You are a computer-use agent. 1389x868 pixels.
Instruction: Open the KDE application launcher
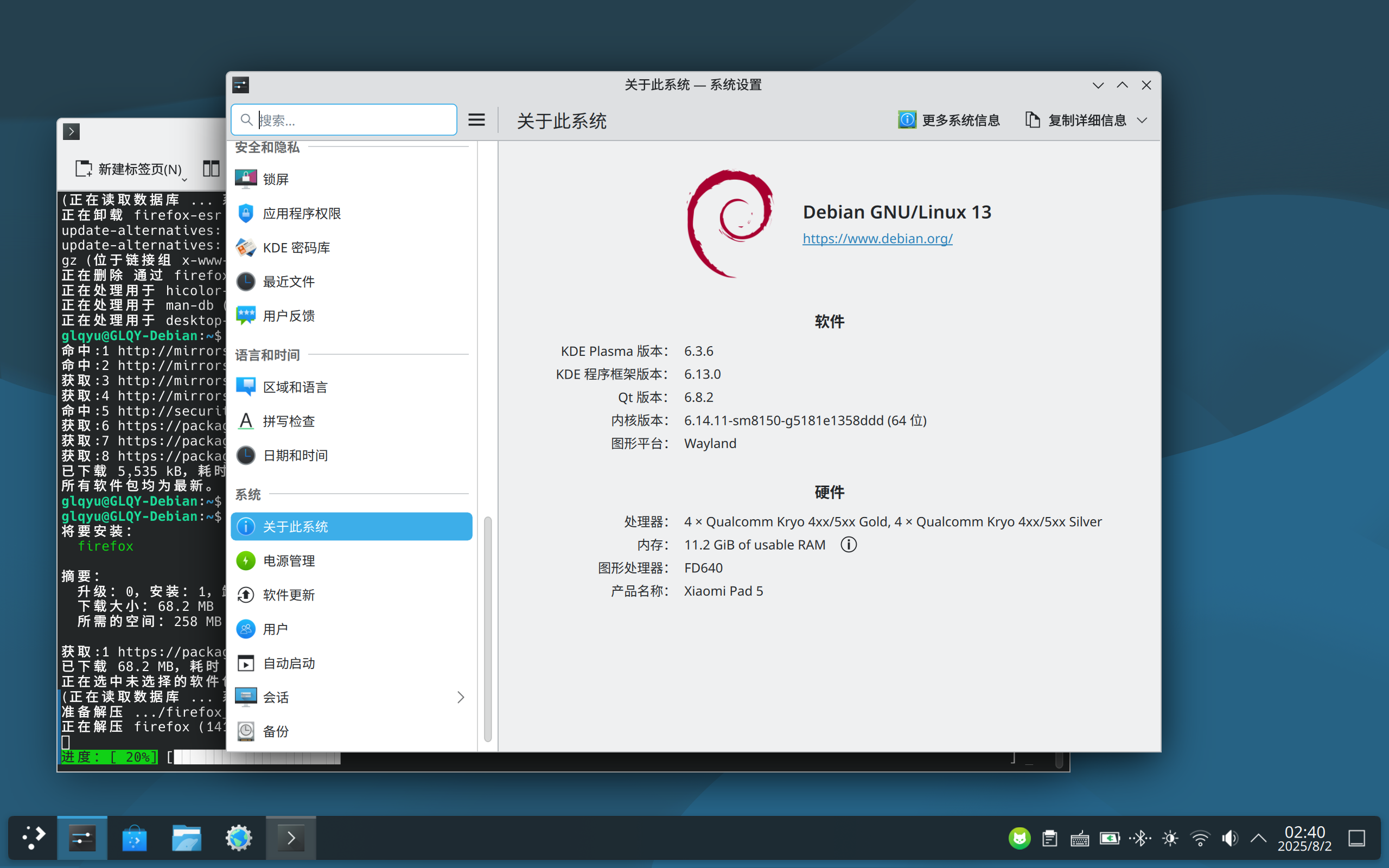pos(33,838)
